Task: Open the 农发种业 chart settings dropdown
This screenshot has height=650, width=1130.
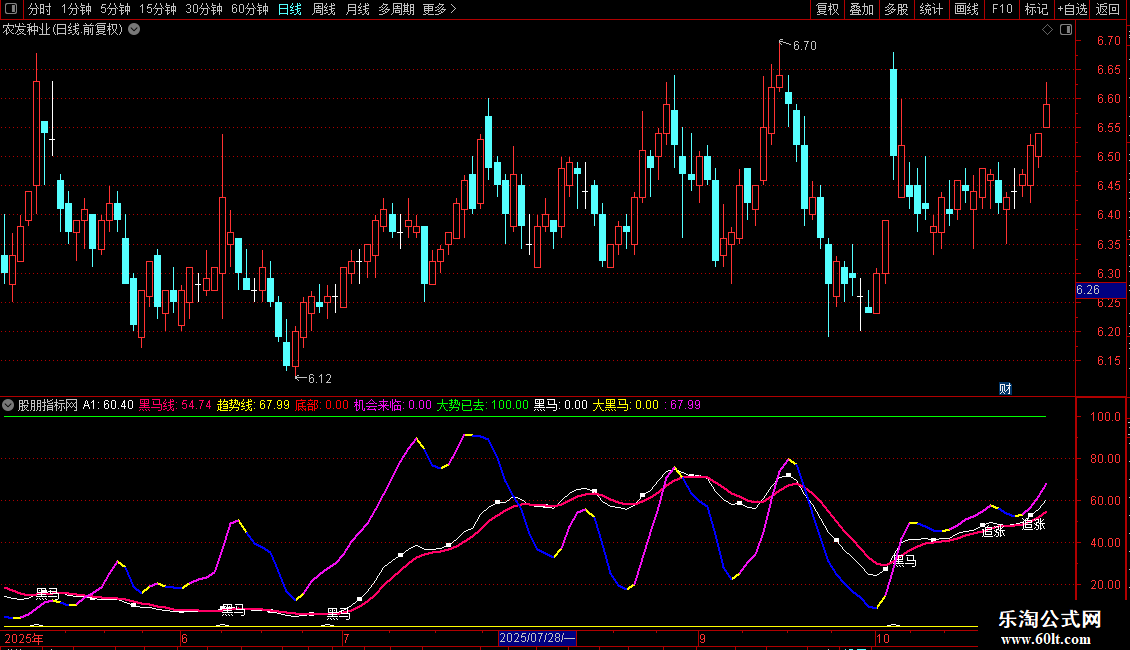Action: [134, 30]
